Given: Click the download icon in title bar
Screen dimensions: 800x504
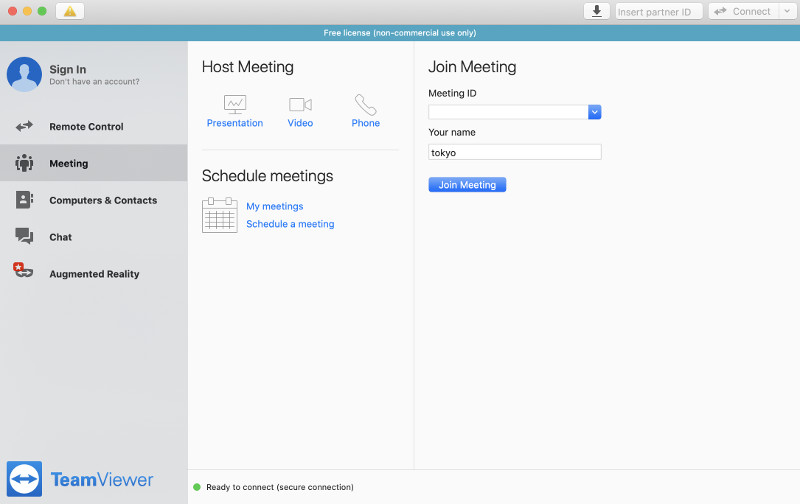Looking at the screenshot, I should pyautogui.click(x=597, y=11).
